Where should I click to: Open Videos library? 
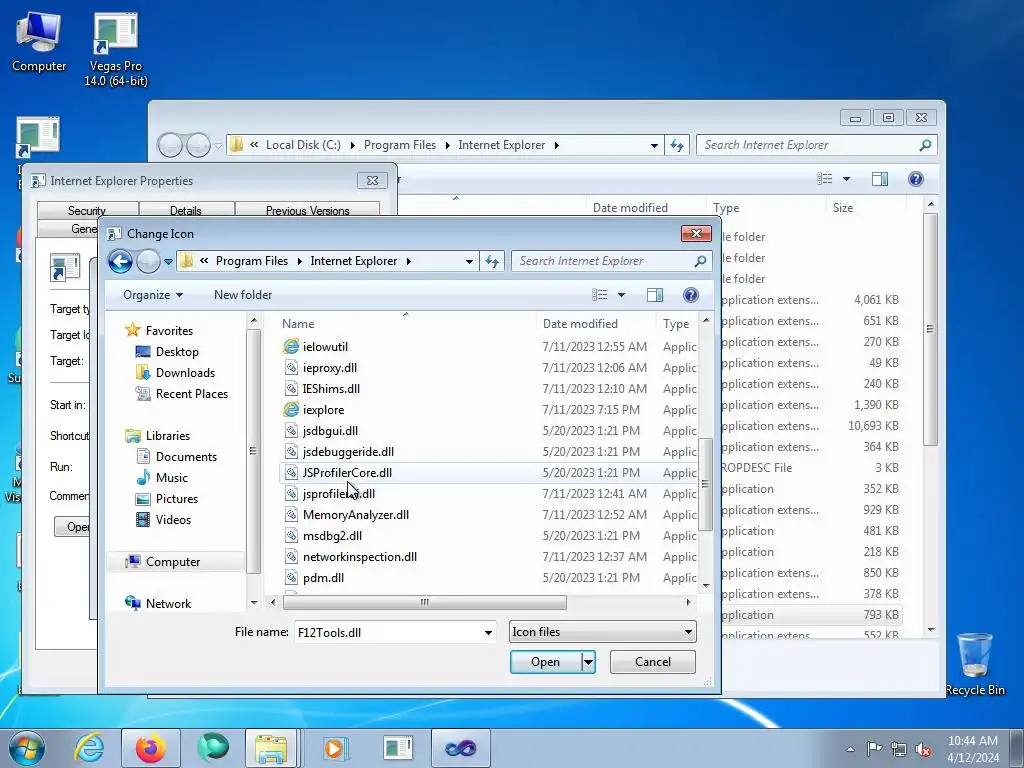[x=173, y=520]
